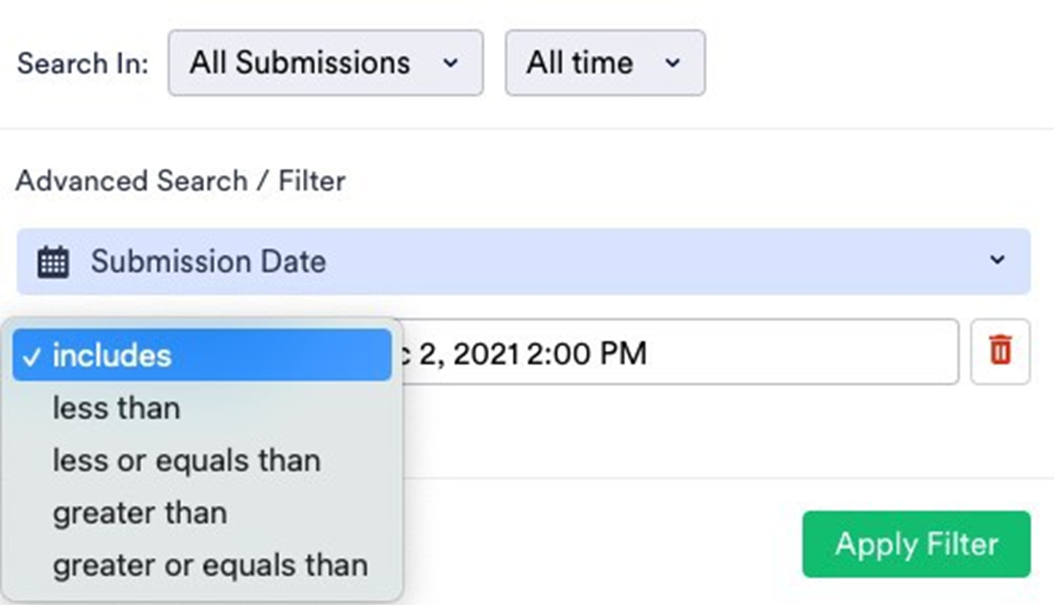Choose the less than operator
The width and height of the screenshot is (1054, 605).
[116, 408]
